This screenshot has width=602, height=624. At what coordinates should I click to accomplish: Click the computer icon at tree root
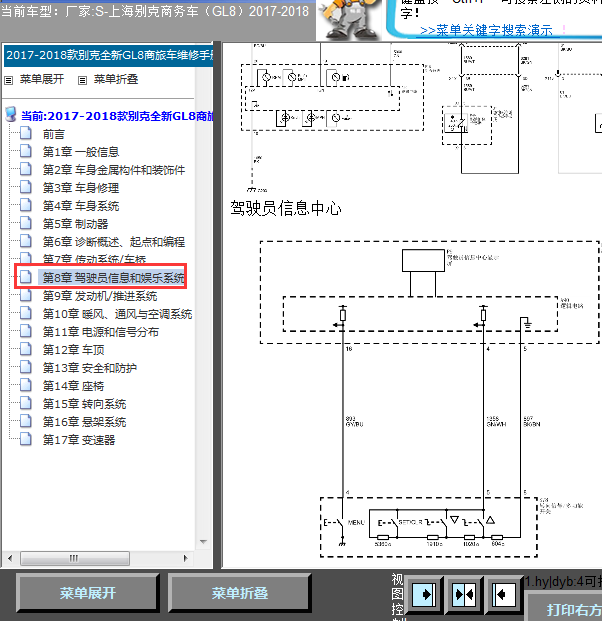pos(11,115)
